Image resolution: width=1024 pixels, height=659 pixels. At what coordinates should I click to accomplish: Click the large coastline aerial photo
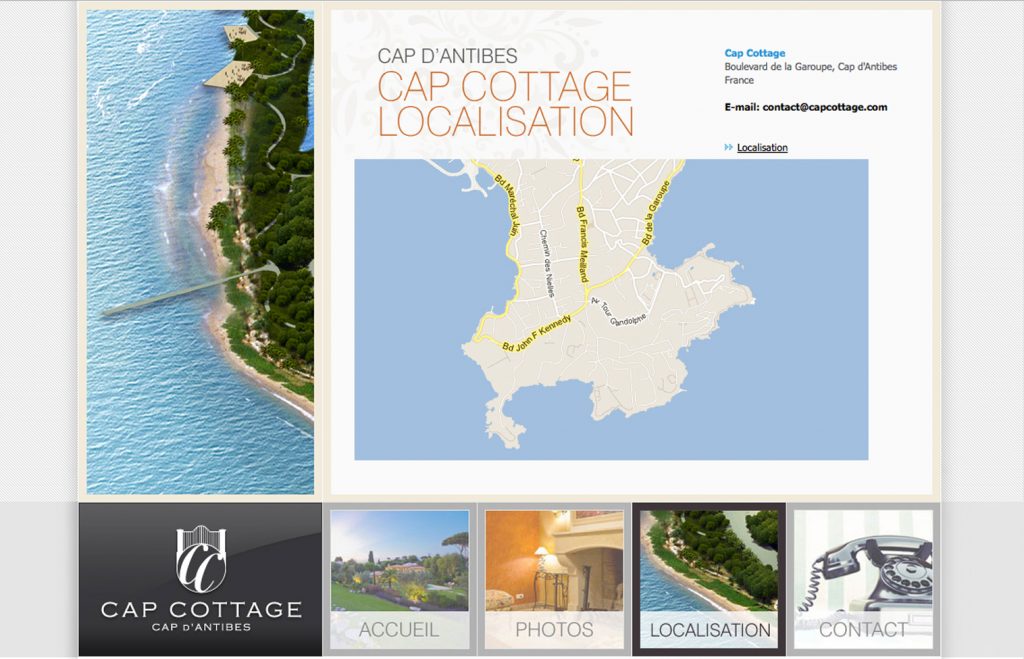(200, 251)
